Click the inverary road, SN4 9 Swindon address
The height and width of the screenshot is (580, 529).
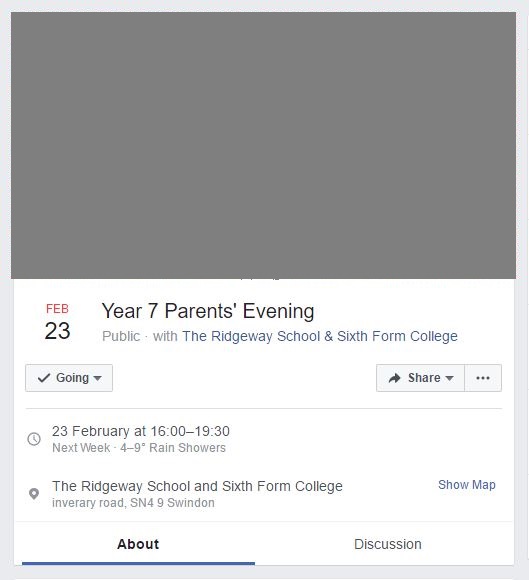(x=133, y=503)
